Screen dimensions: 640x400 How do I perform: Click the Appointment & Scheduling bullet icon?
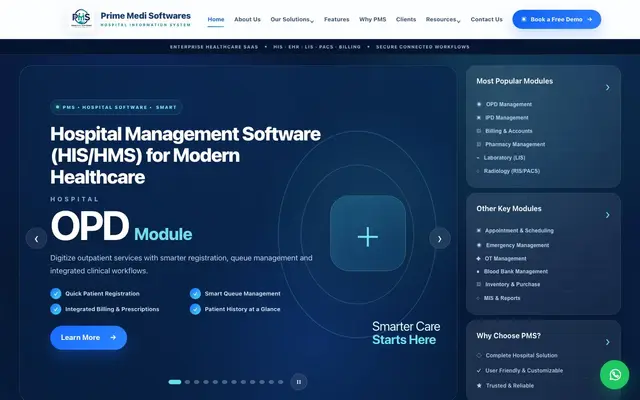point(479,231)
